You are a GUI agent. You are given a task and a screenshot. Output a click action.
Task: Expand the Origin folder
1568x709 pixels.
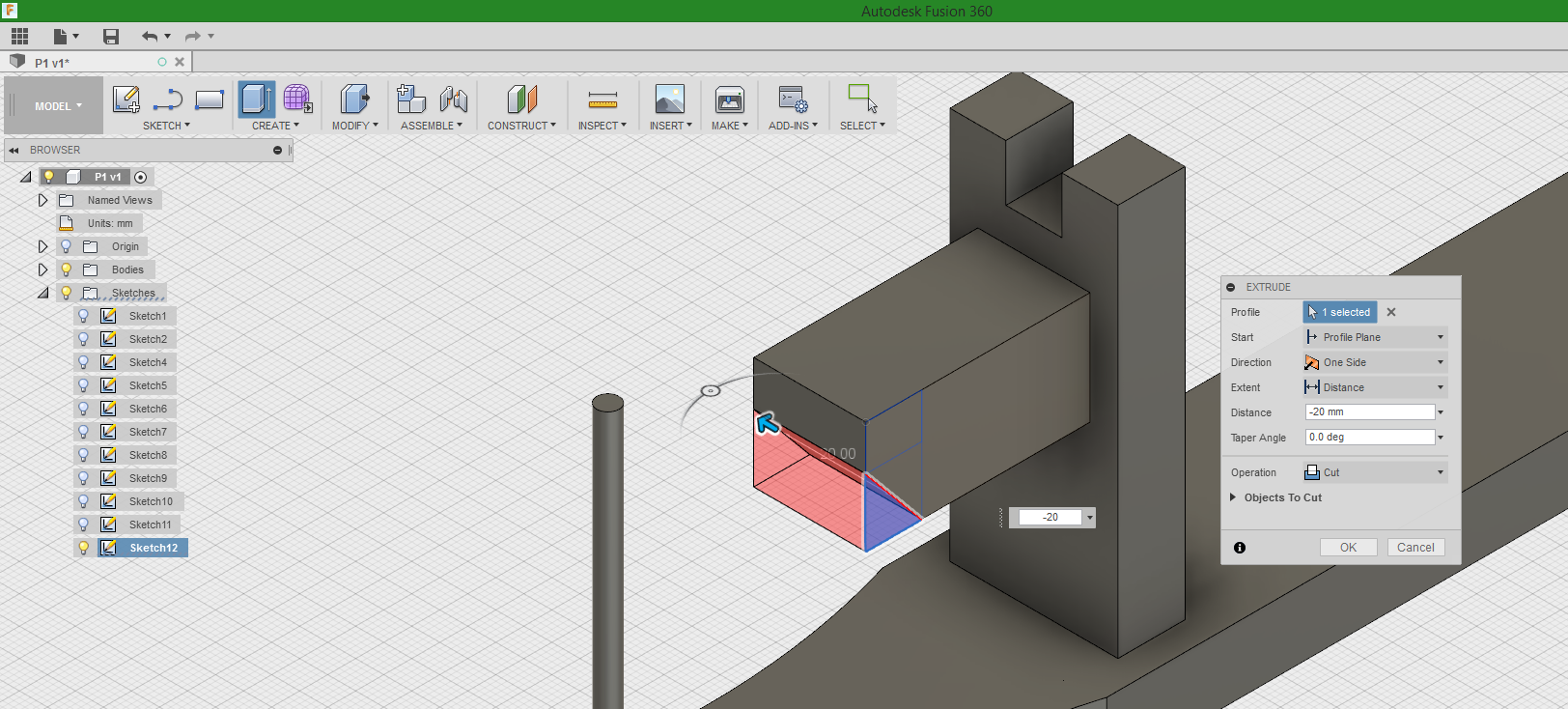(42, 246)
